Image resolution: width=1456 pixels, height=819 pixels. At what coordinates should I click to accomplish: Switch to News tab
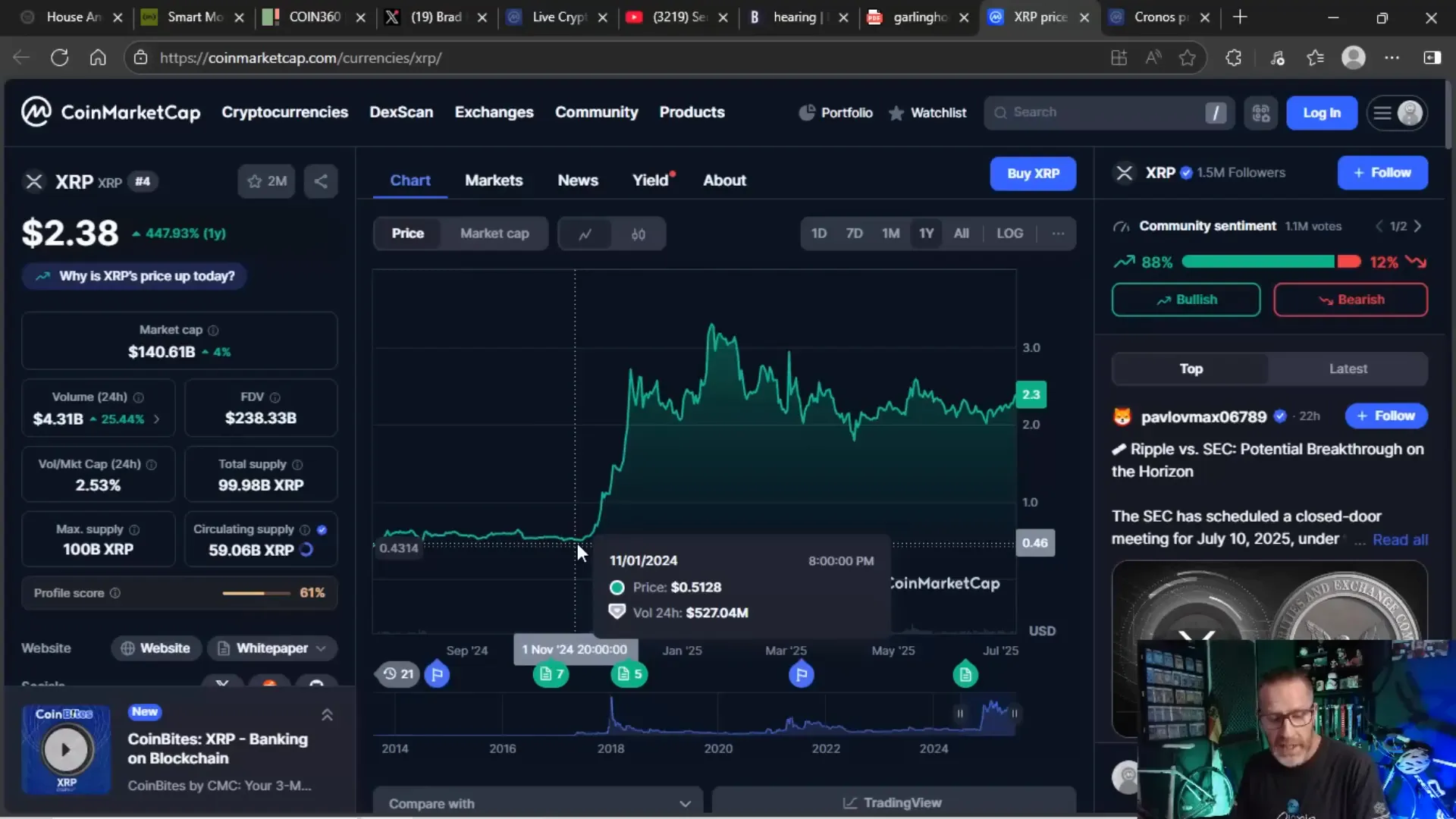pos(578,180)
